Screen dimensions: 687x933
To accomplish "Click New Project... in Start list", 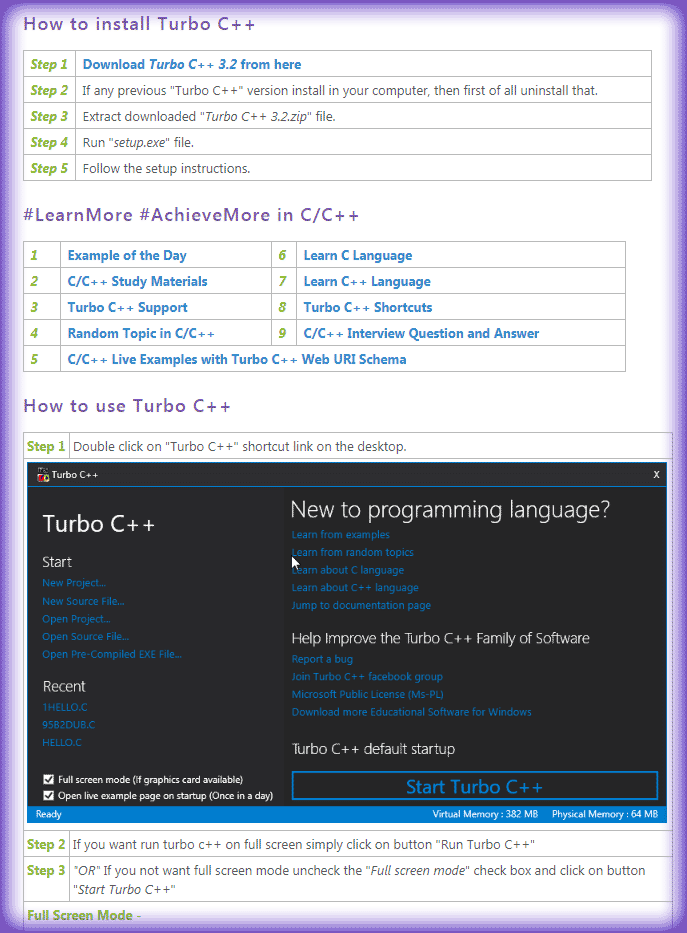I will coord(74,583).
